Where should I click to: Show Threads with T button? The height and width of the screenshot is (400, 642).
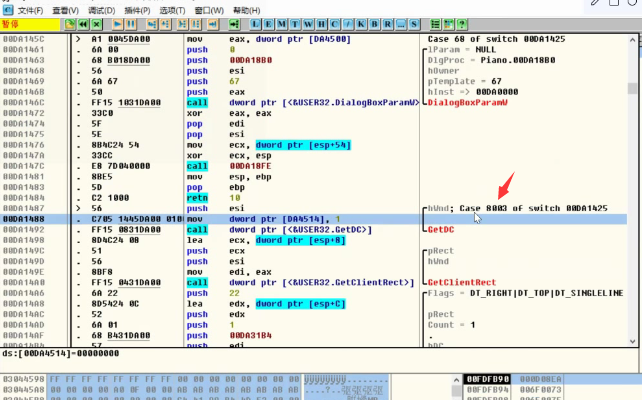point(295,25)
